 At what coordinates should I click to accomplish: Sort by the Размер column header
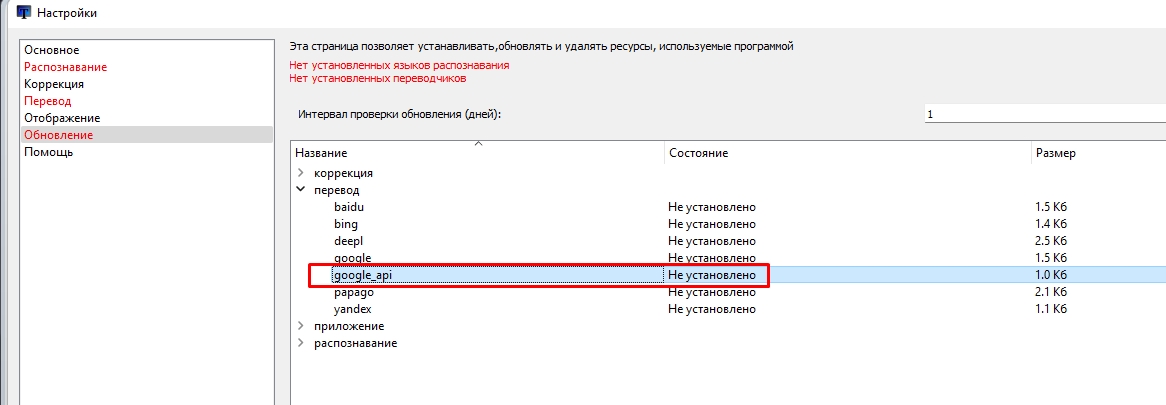1098,152
